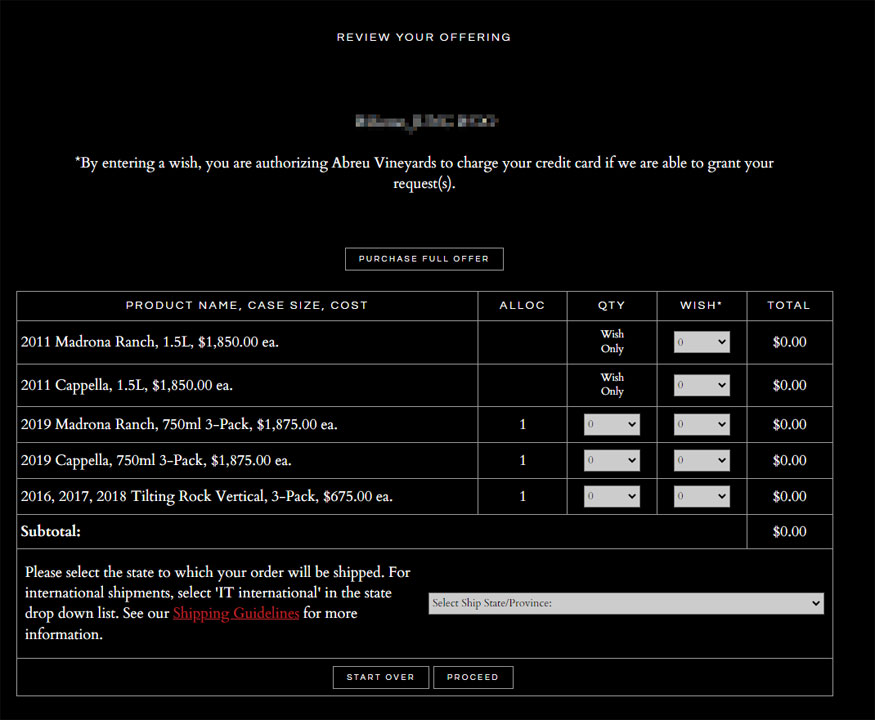Follow the Shipping Guidelines link
Image resolution: width=875 pixels, height=720 pixels.
[x=236, y=613]
